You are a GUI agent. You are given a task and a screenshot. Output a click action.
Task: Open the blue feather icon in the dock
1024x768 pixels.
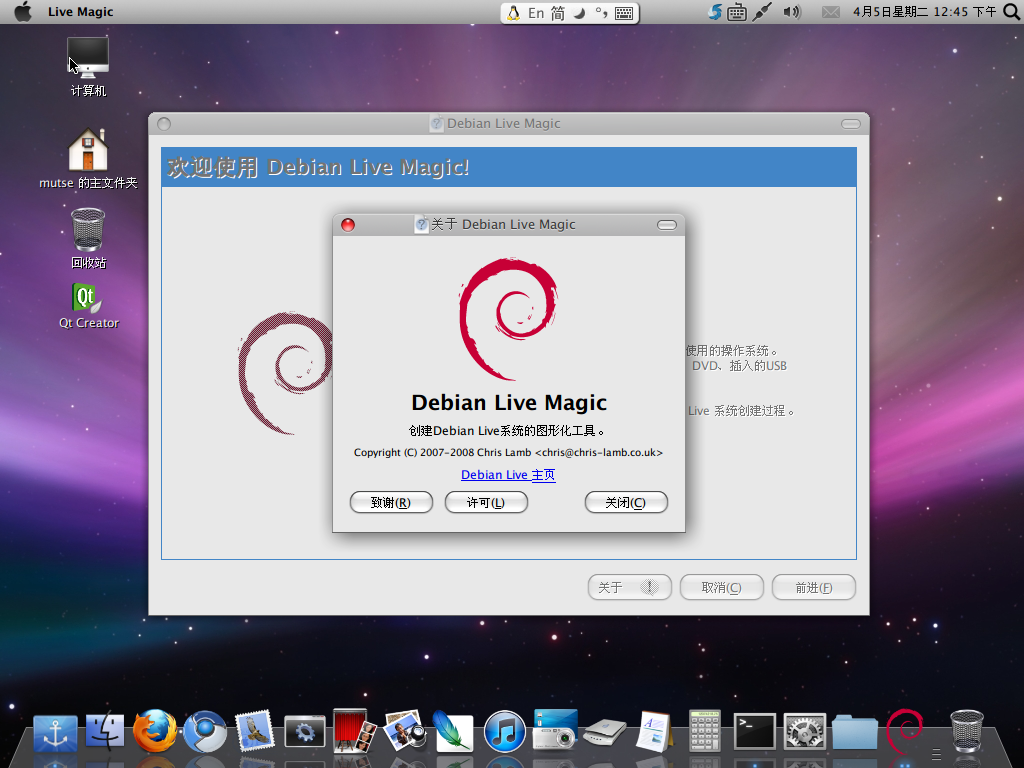[453, 731]
